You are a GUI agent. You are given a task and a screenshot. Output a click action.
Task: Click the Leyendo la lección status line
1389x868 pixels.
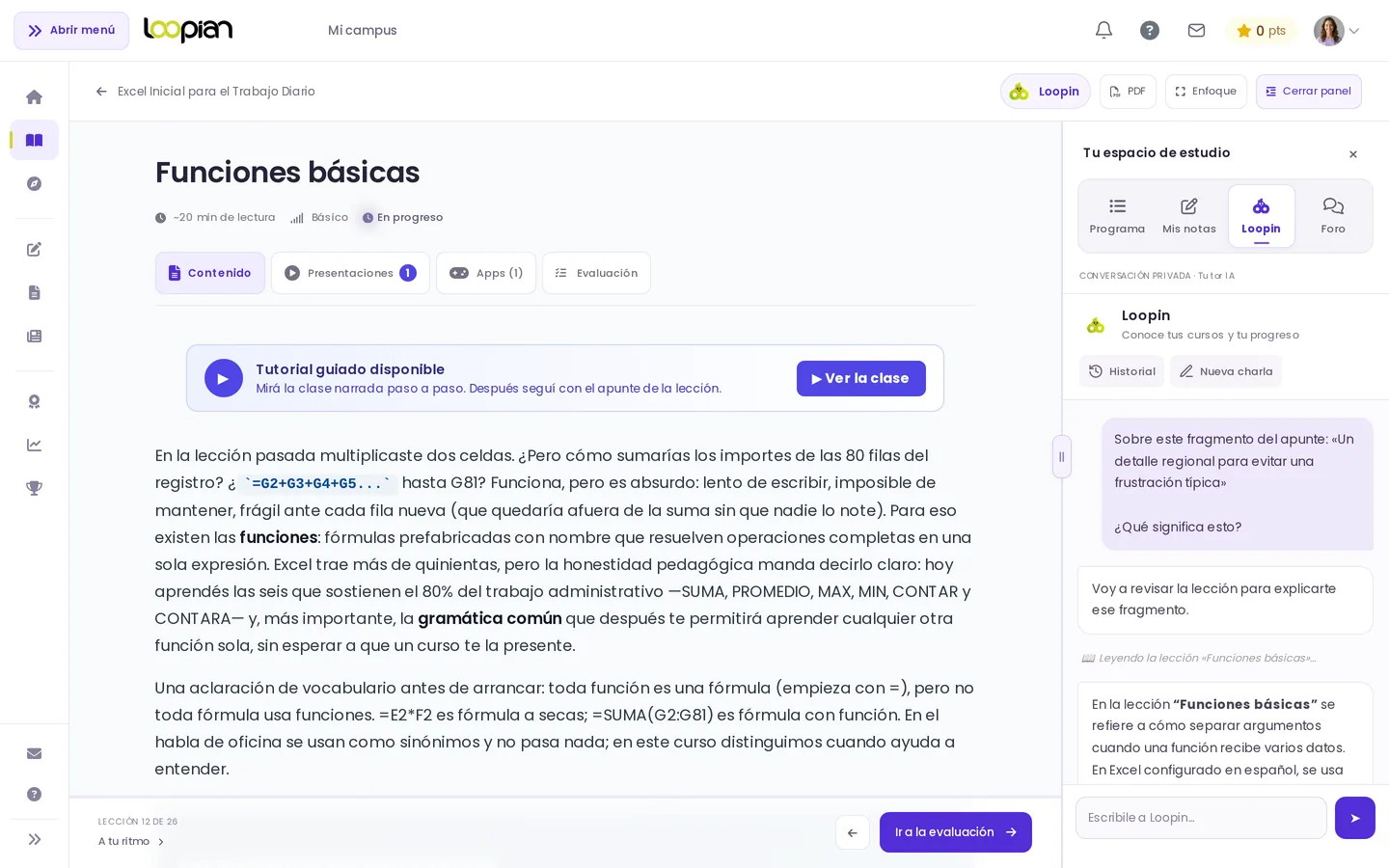pos(1198,658)
